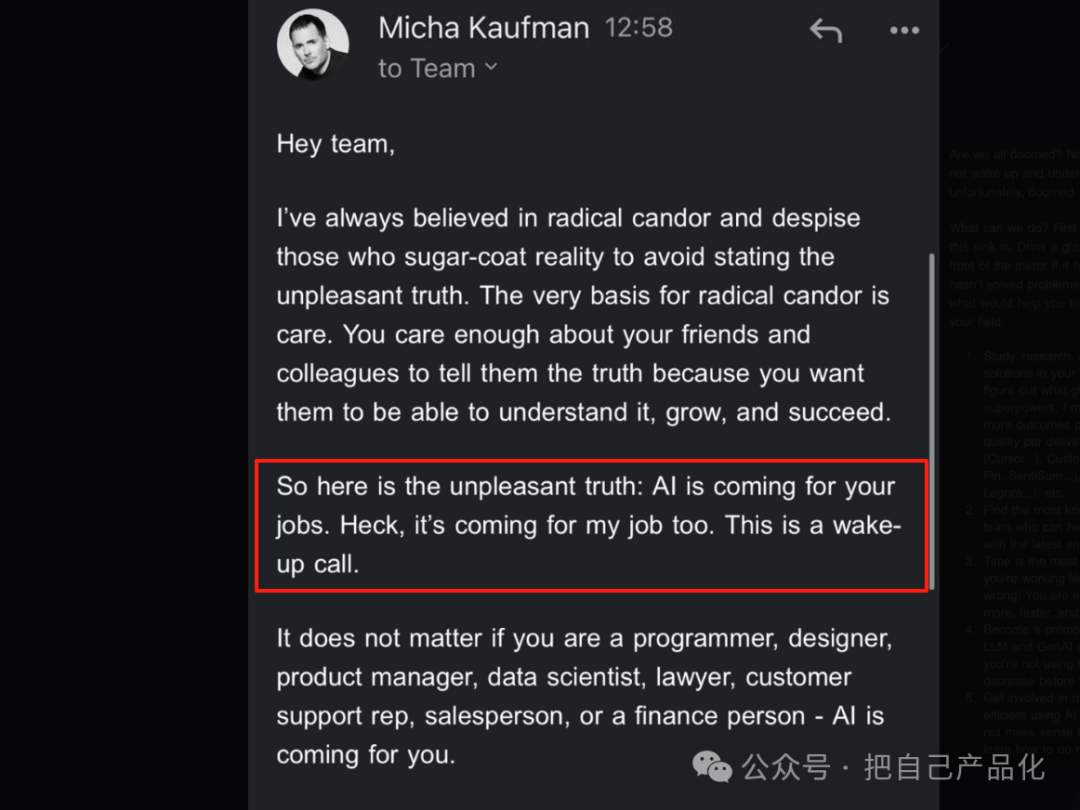The height and width of the screenshot is (810, 1080).
Task: Click the 把自己产品化 watermark text
Action: [955, 767]
